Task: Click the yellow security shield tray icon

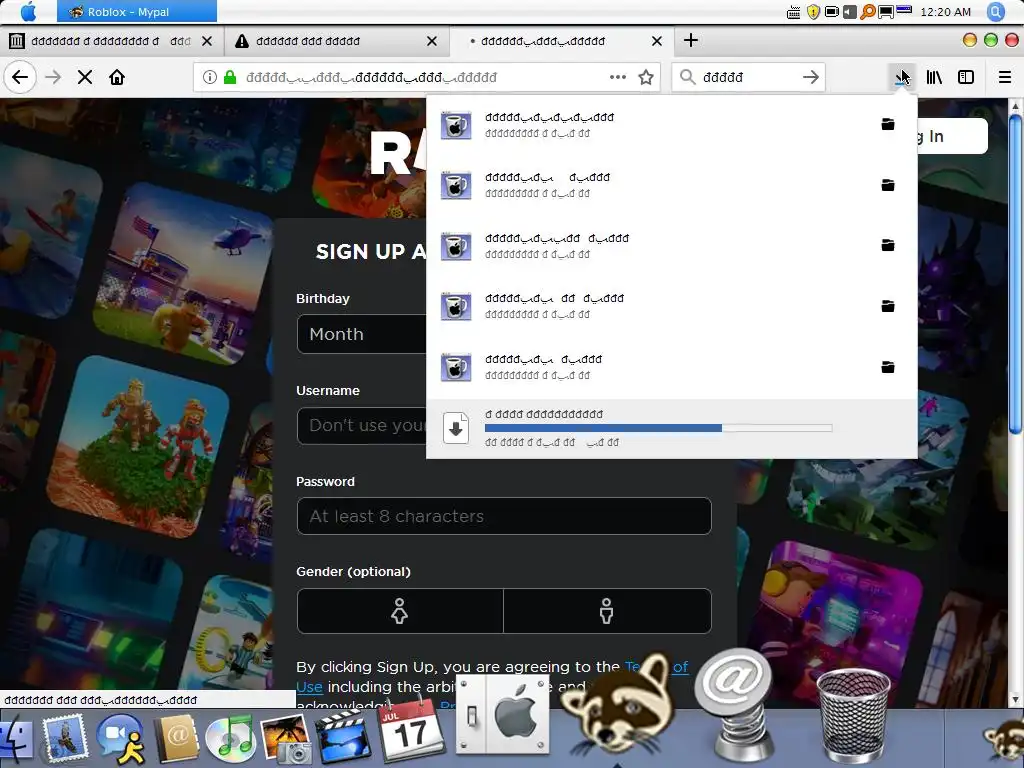Action: click(x=813, y=12)
